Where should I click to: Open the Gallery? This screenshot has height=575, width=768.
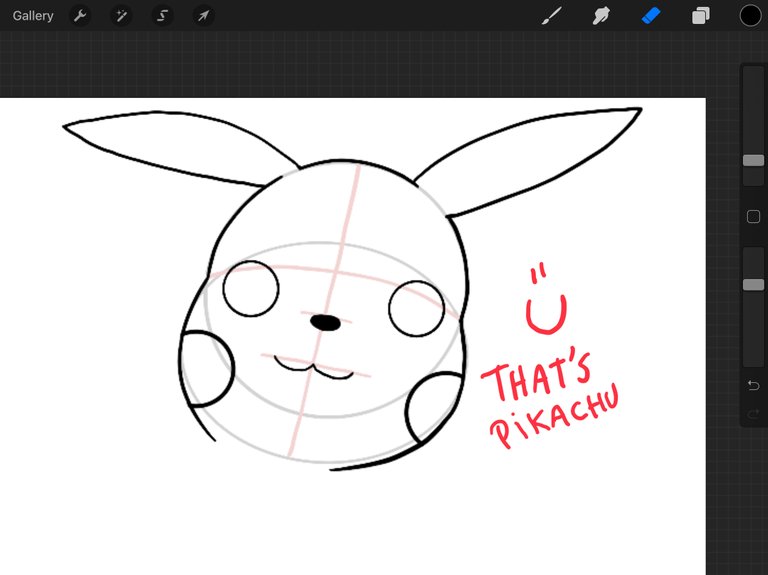pos(33,16)
